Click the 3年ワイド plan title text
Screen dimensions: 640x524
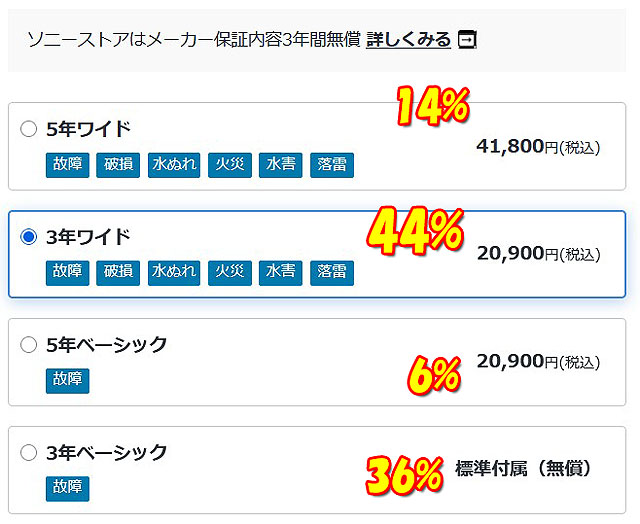(x=89, y=237)
